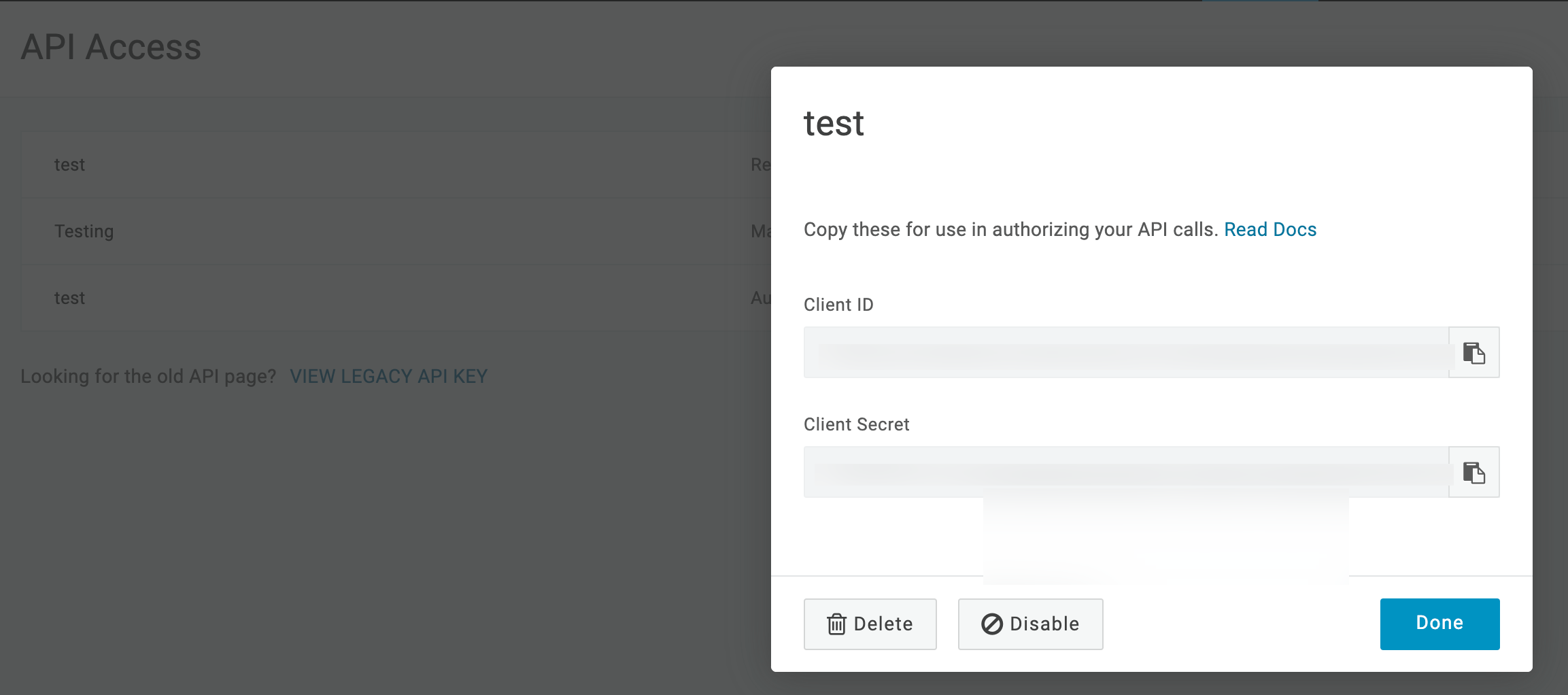Click the Client Secret label
The height and width of the screenshot is (695, 1568).
(x=856, y=424)
